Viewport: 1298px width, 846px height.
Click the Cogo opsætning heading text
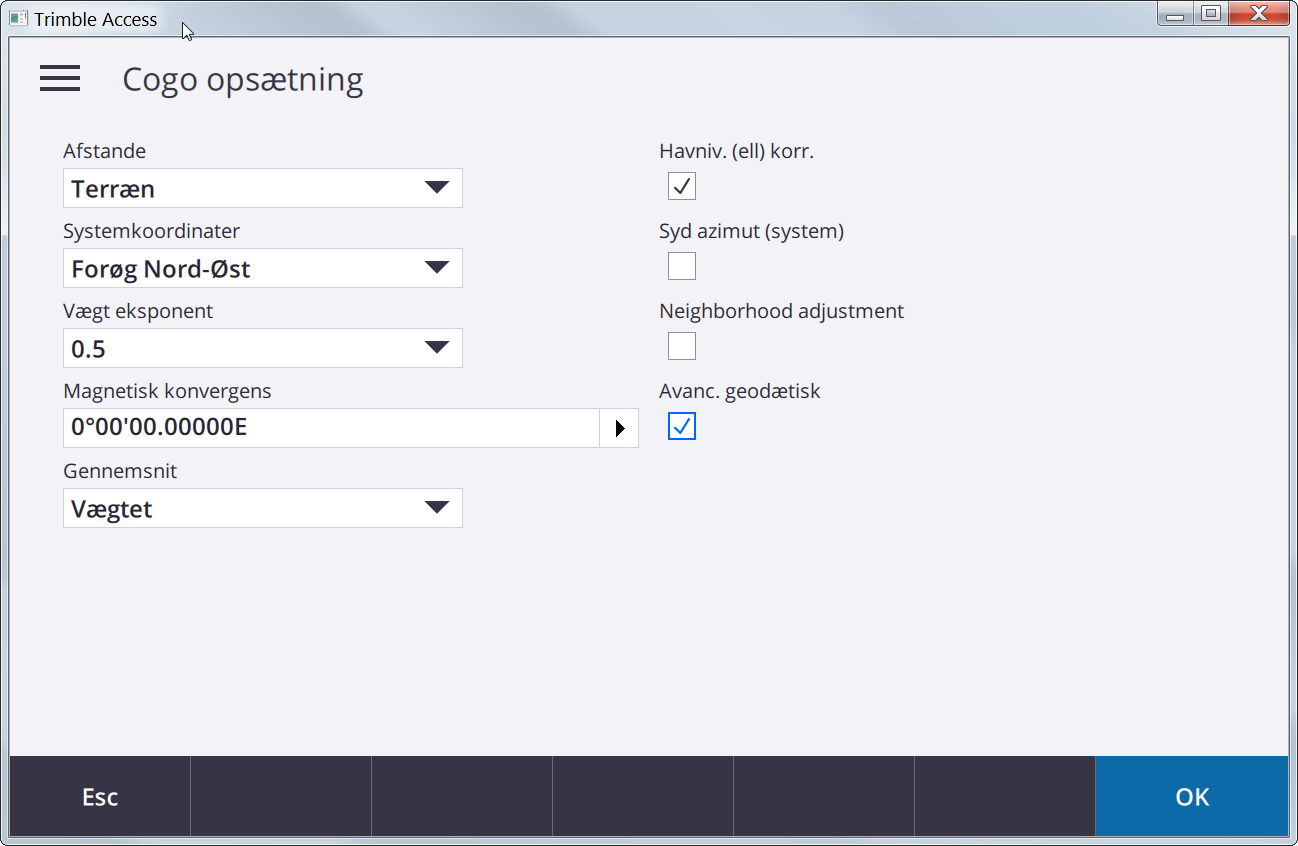pyautogui.click(x=243, y=79)
